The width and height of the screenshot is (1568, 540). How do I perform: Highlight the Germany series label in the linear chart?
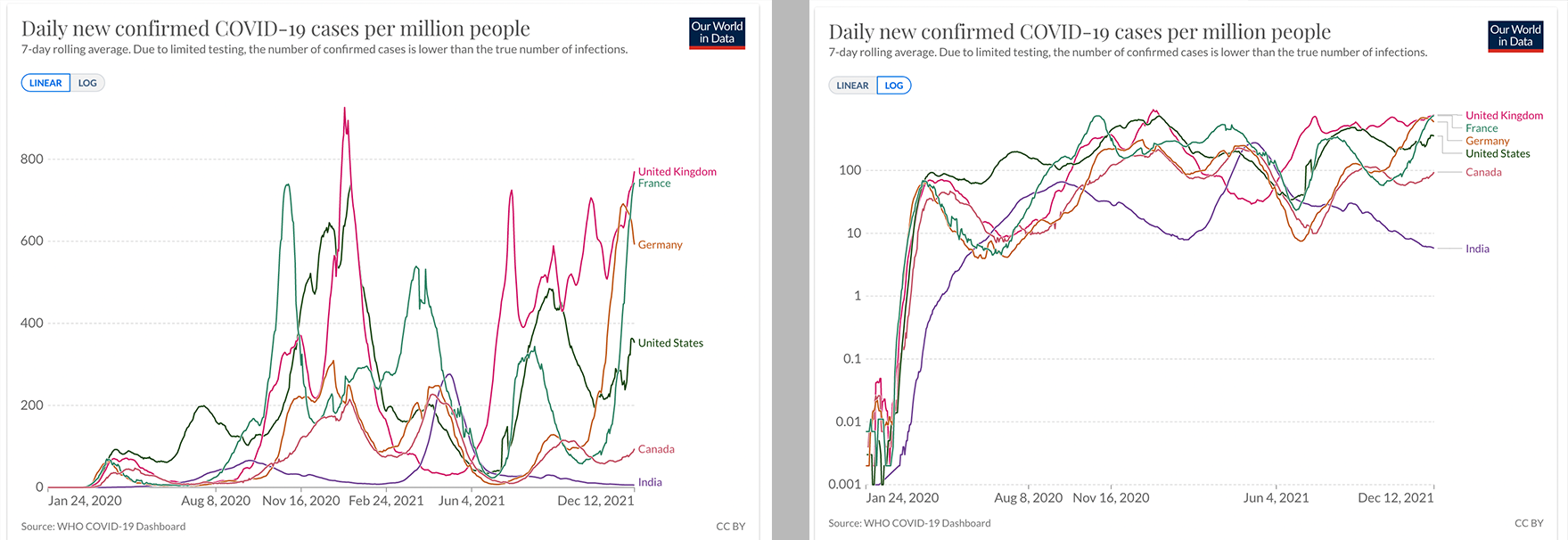coord(660,245)
